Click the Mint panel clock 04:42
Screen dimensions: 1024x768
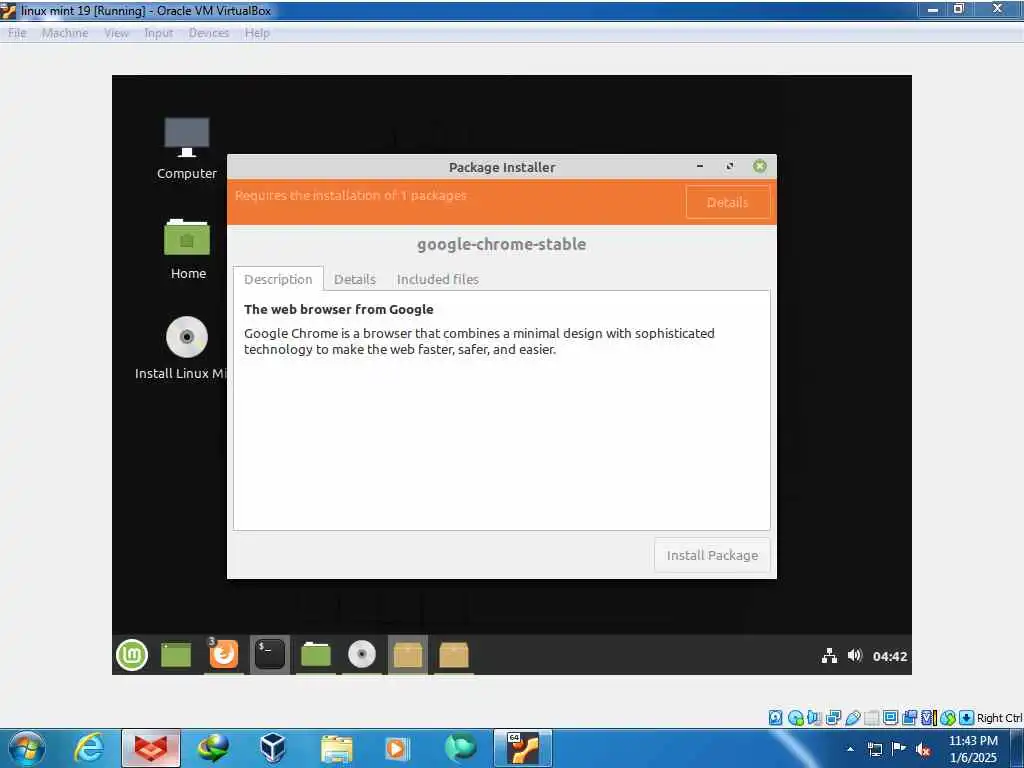coord(890,656)
